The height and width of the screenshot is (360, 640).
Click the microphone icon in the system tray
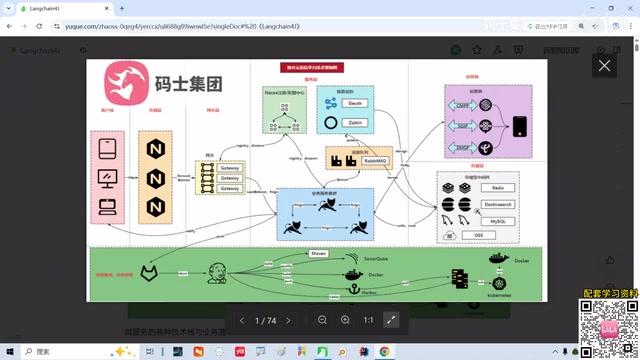[565, 351]
